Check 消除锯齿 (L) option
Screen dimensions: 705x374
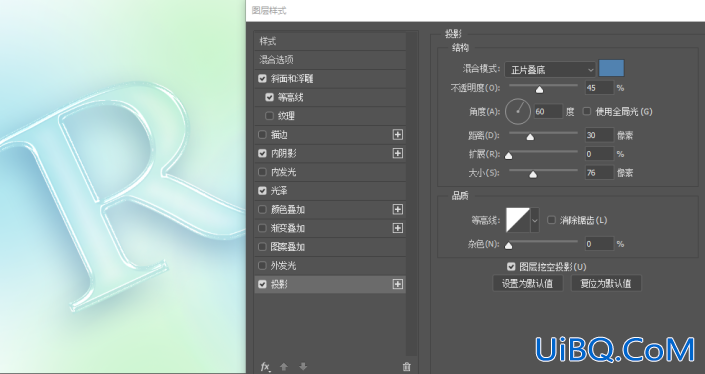tap(551, 220)
